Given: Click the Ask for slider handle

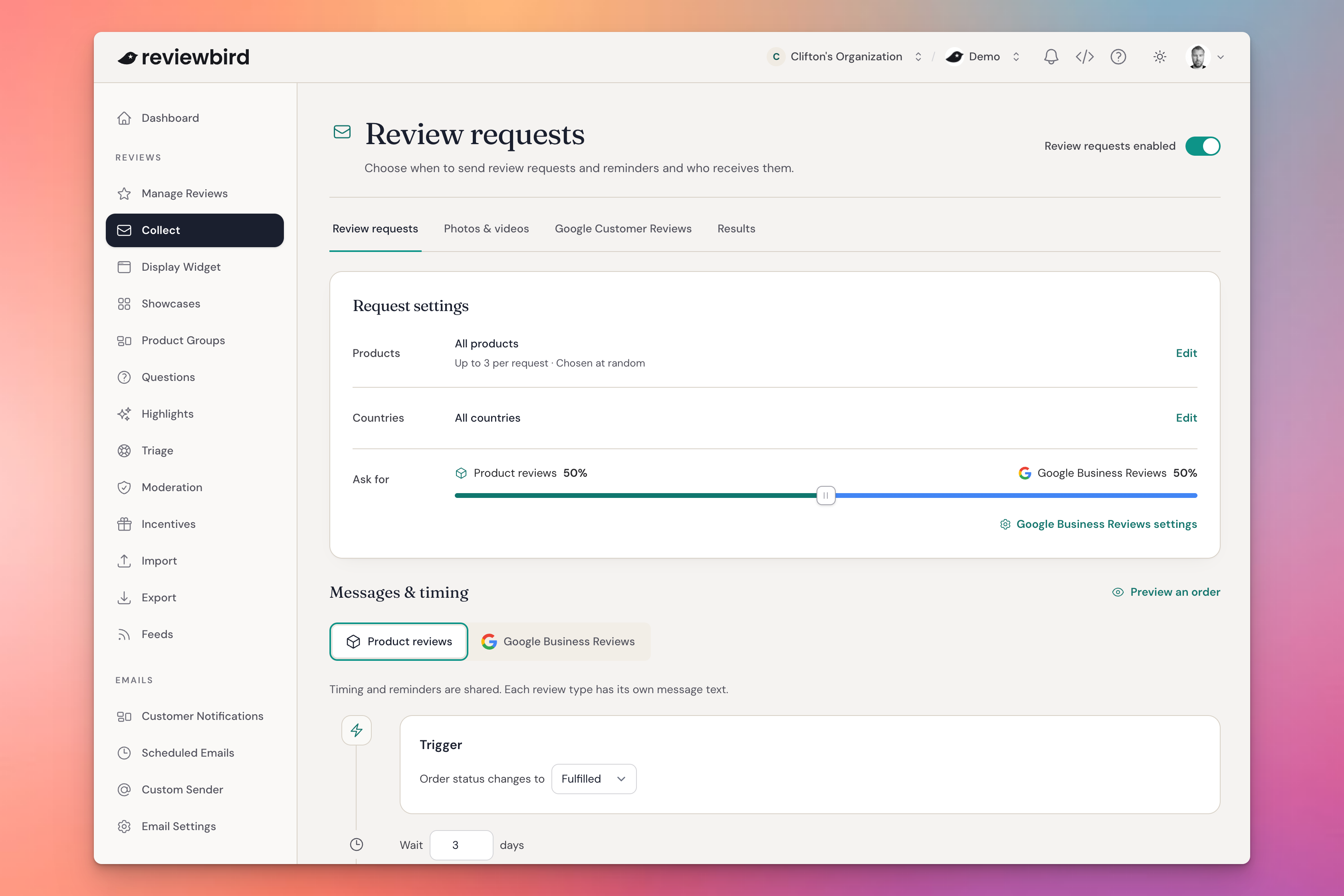Looking at the screenshot, I should tap(826, 496).
